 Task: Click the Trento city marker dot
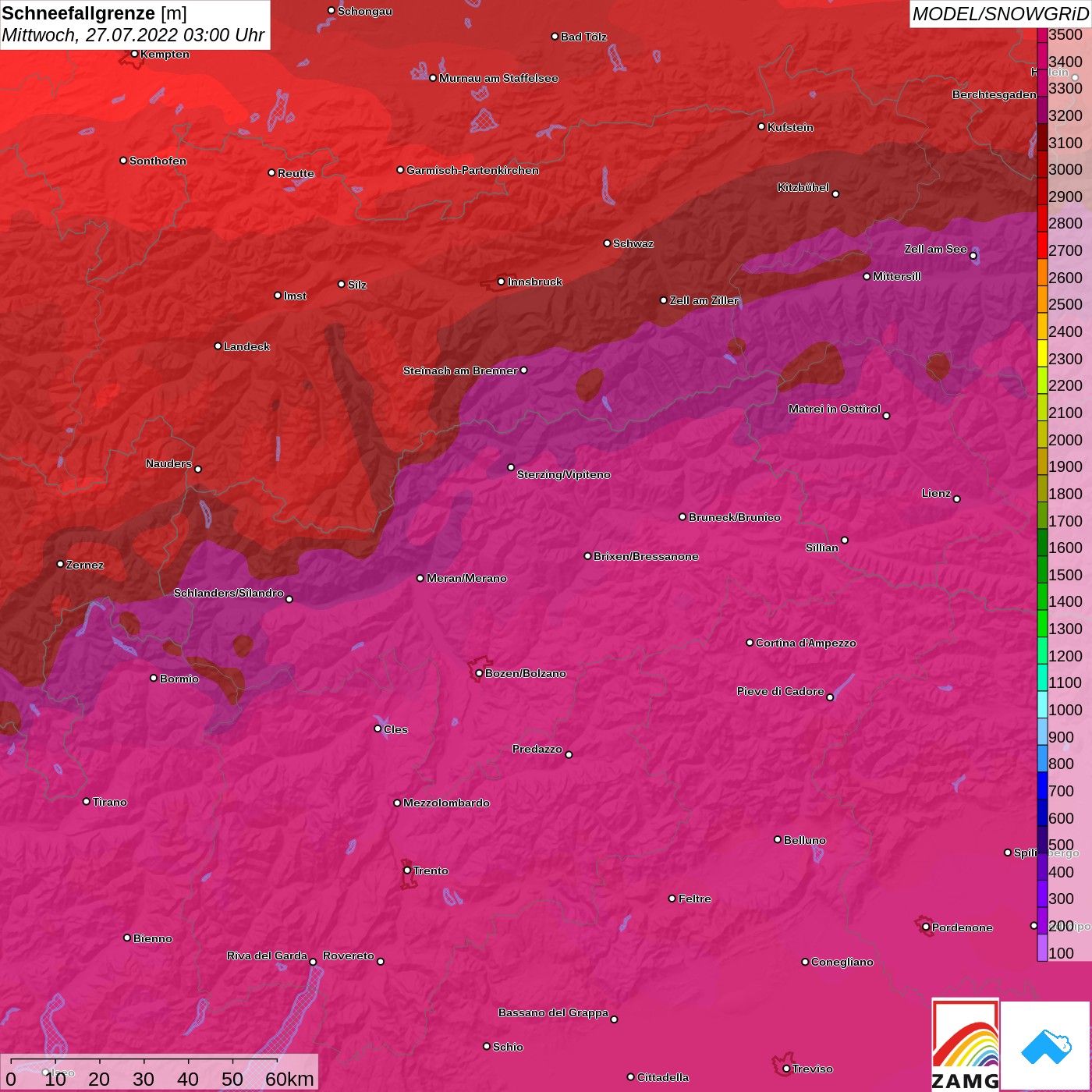coord(407,870)
